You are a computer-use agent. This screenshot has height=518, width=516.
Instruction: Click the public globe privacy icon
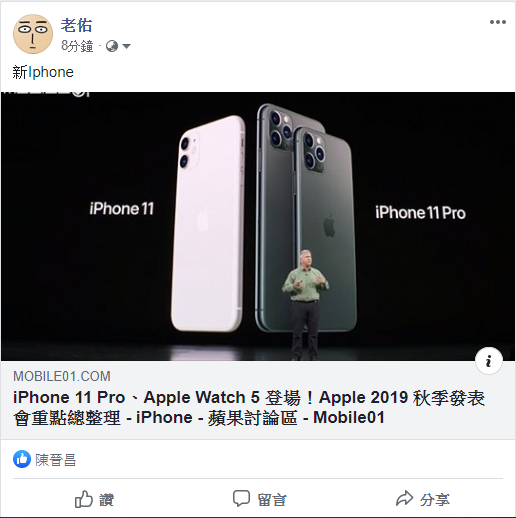pos(112,46)
